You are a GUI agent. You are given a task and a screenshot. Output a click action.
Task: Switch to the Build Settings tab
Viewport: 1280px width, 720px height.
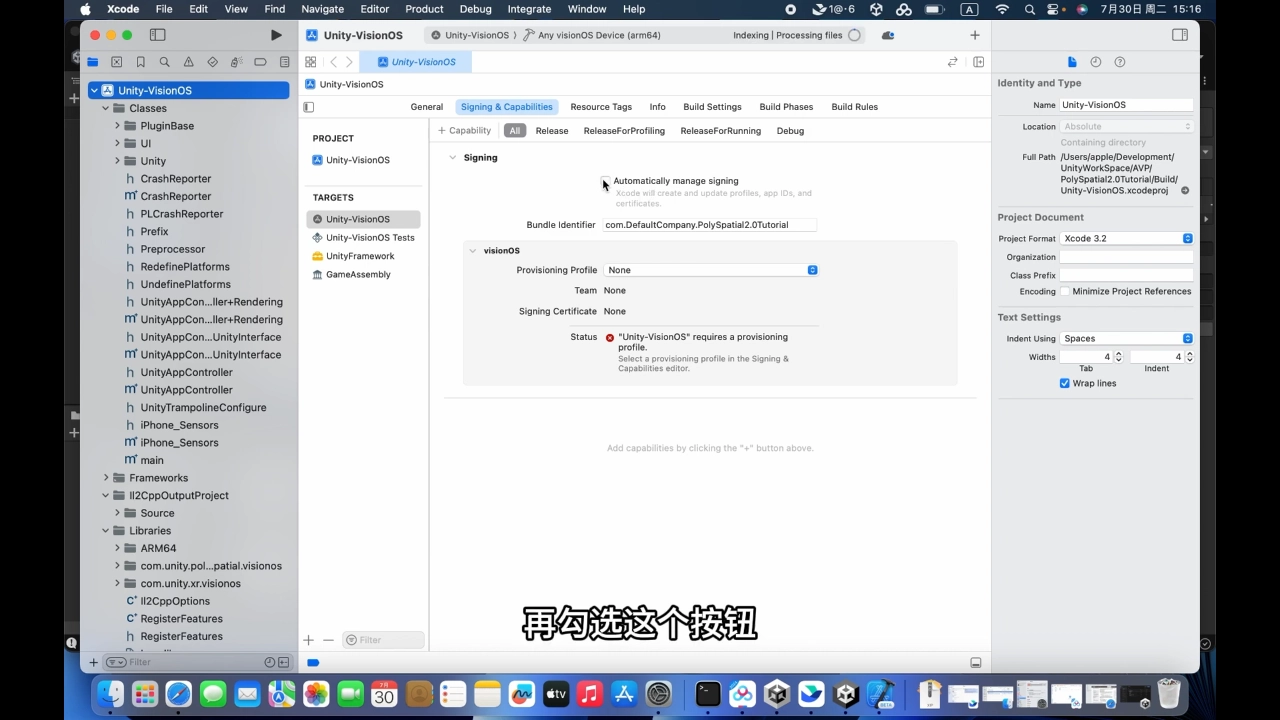click(712, 107)
